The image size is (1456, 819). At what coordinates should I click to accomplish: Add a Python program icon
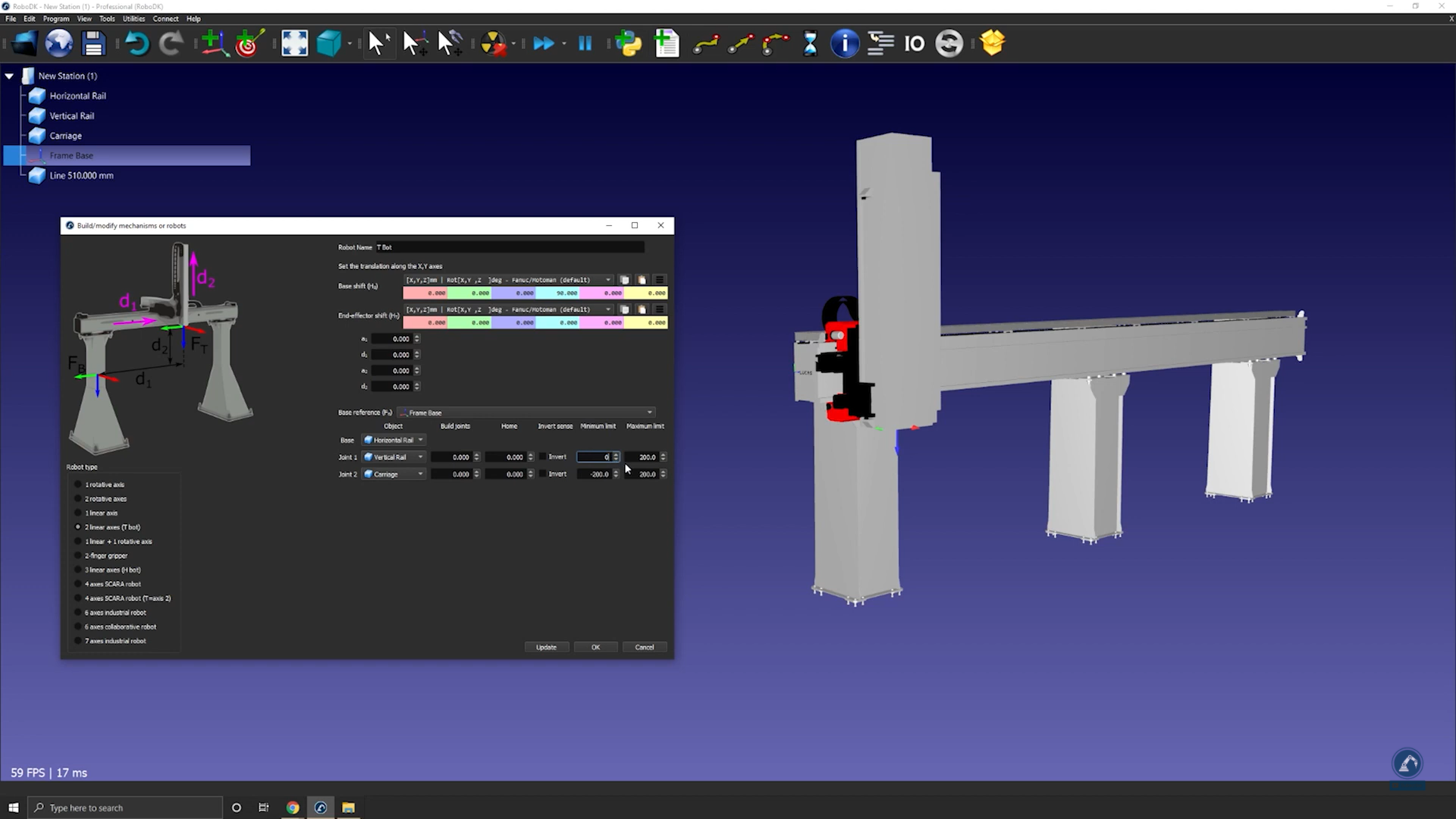628,43
